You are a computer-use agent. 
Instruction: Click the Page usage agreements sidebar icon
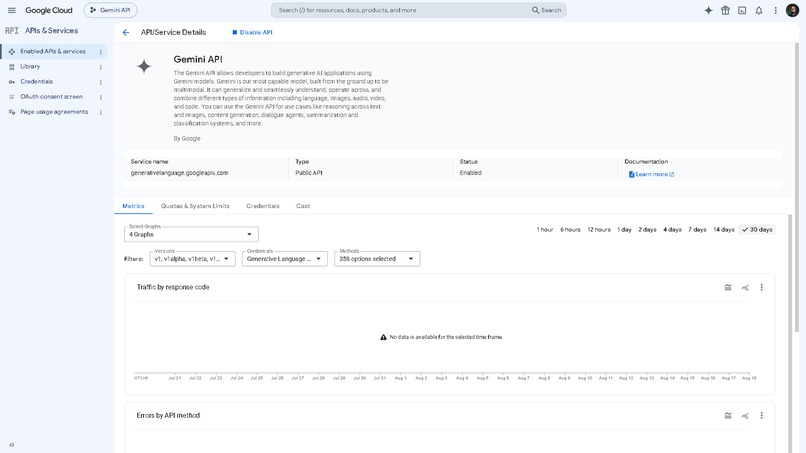(x=12, y=112)
